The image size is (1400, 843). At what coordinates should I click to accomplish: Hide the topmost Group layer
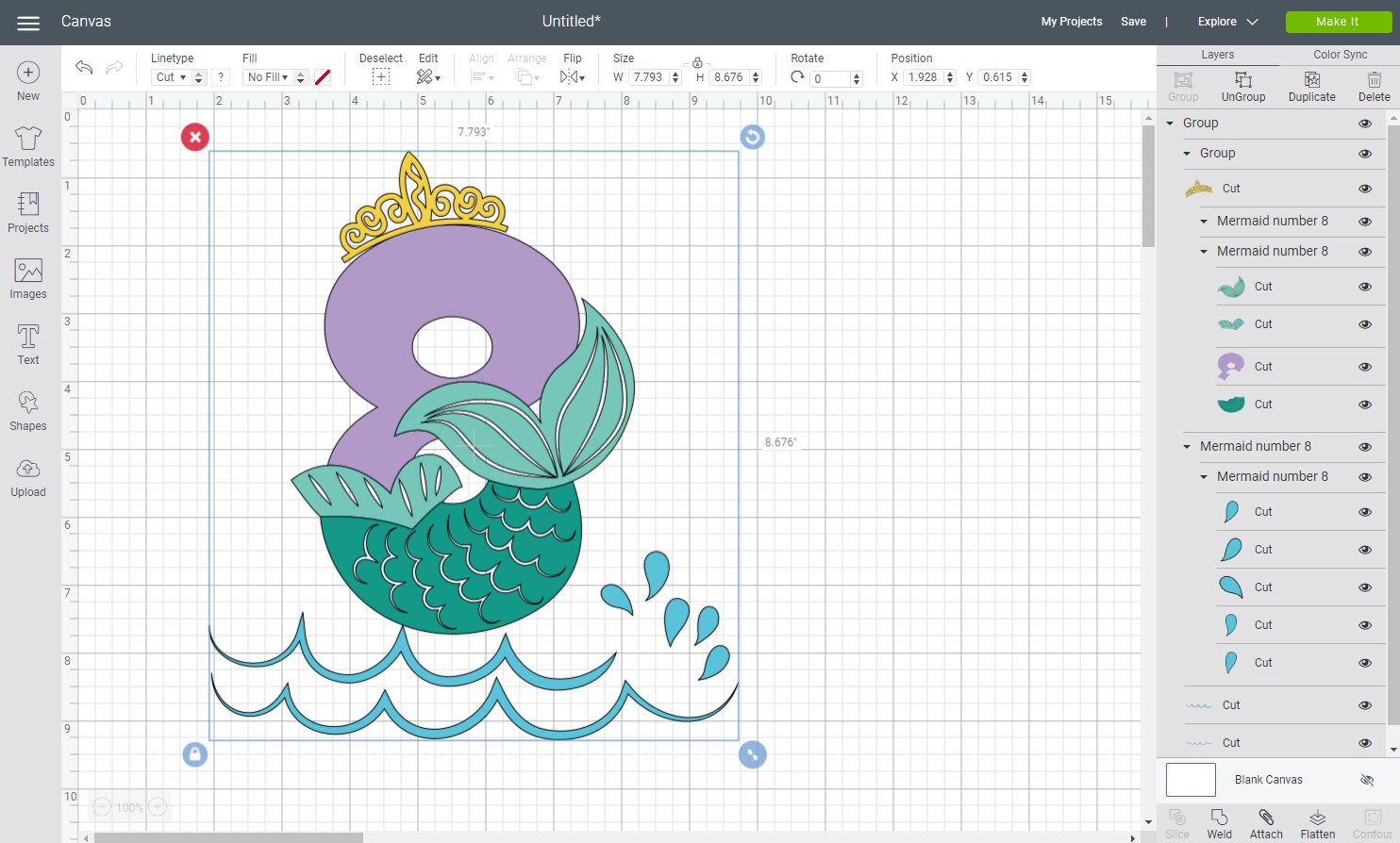tap(1364, 123)
